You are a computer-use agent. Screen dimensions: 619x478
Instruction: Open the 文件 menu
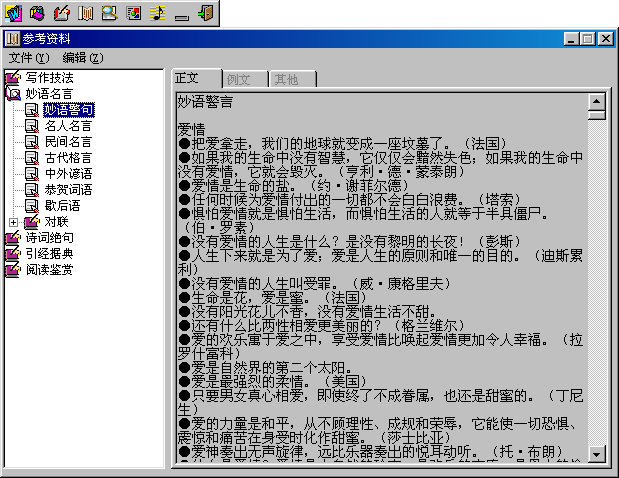28,57
